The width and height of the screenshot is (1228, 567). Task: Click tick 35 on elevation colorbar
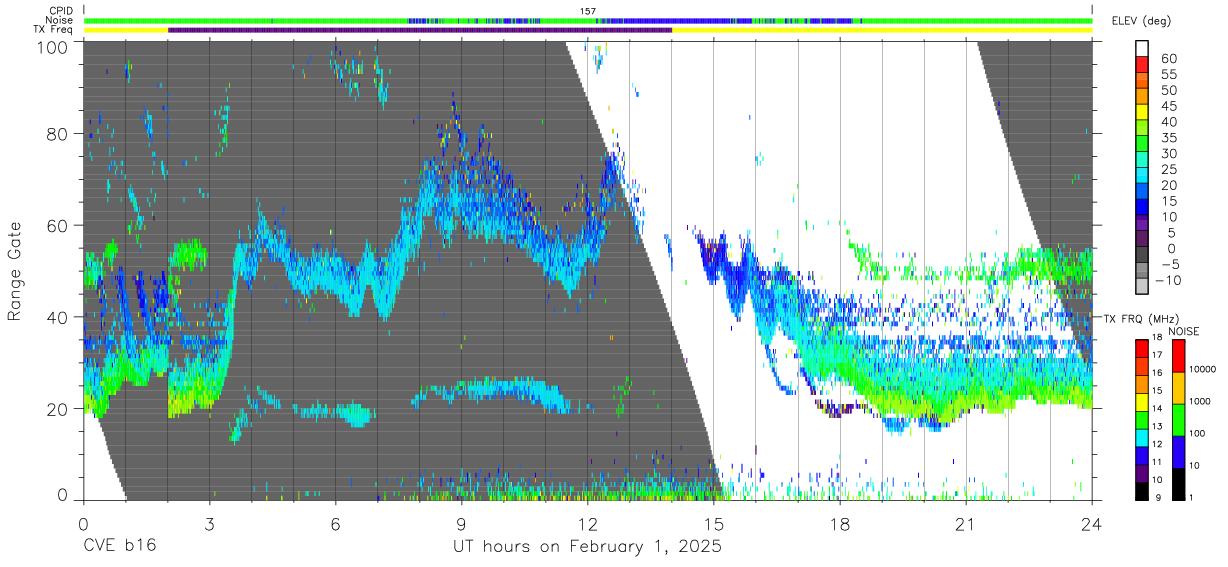point(1167,138)
